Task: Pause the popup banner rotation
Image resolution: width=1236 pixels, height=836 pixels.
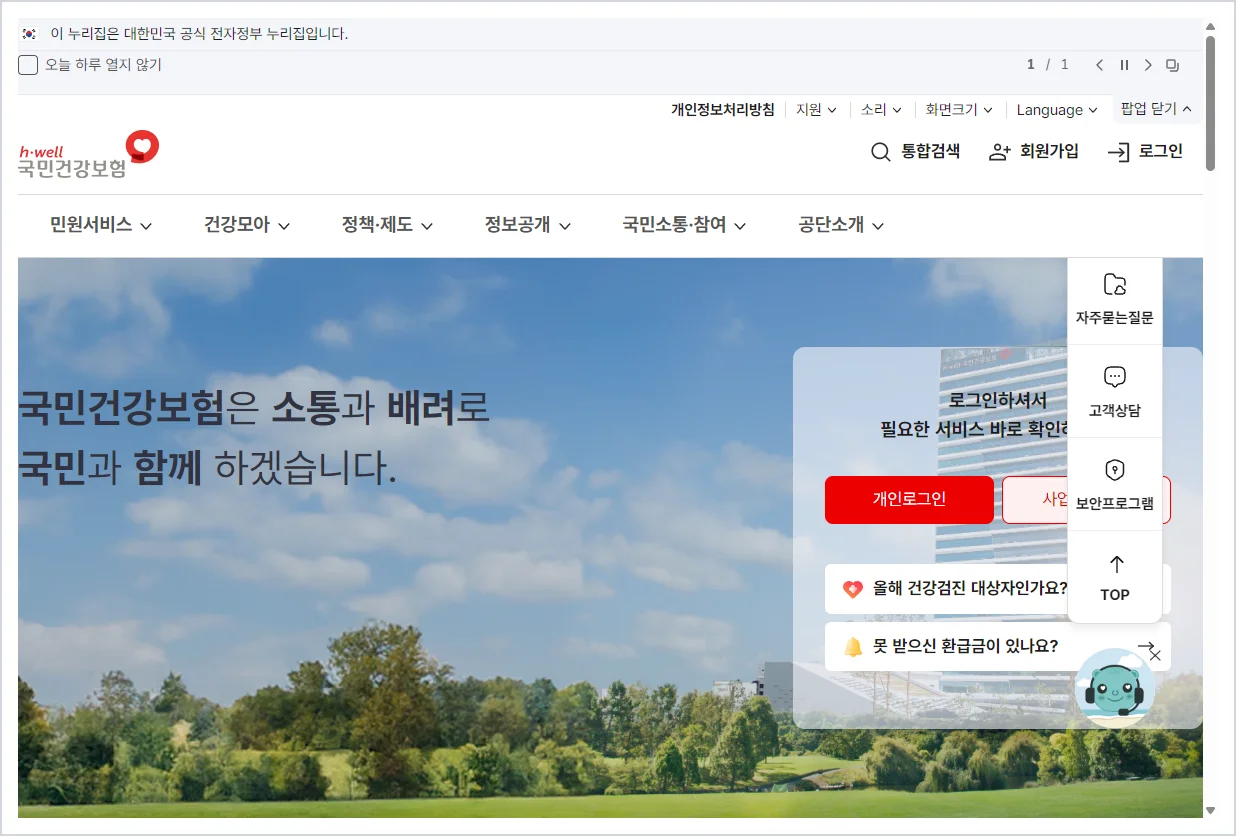Action: pyautogui.click(x=1124, y=65)
